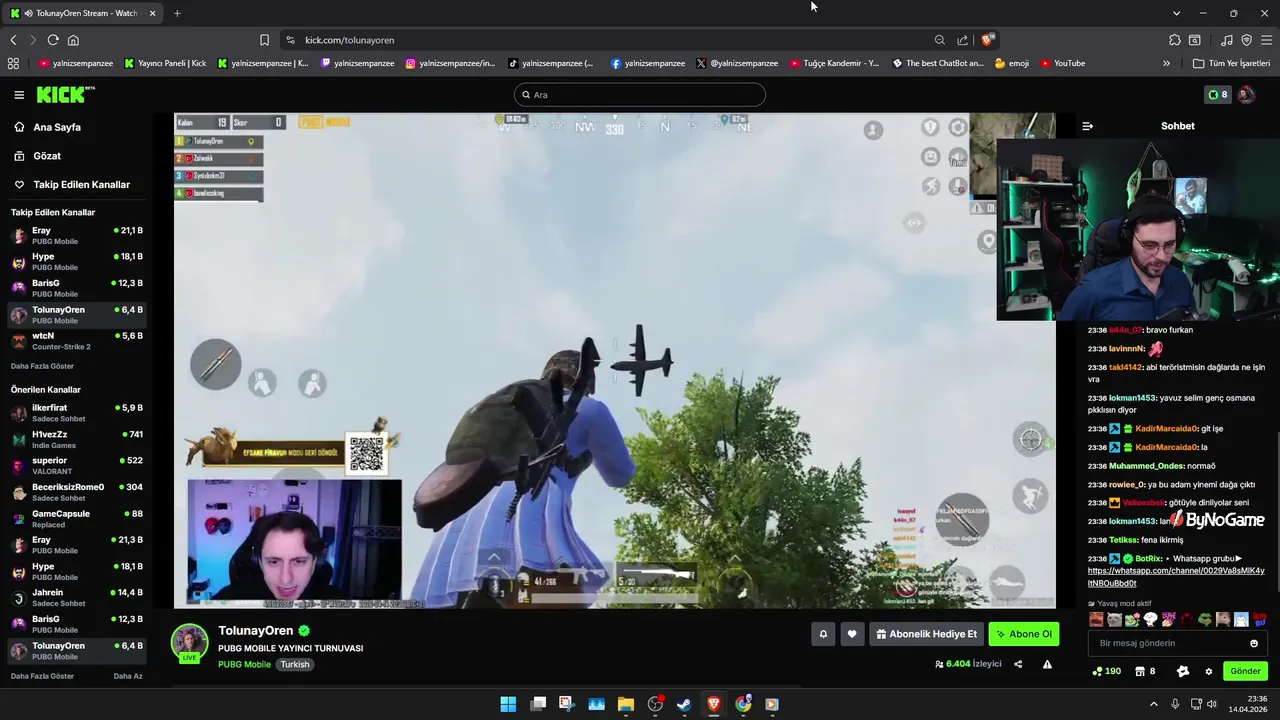Collapse the Sohbet chat panel
This screenshot has width=1280, height=720.
tap(1088, 126)
